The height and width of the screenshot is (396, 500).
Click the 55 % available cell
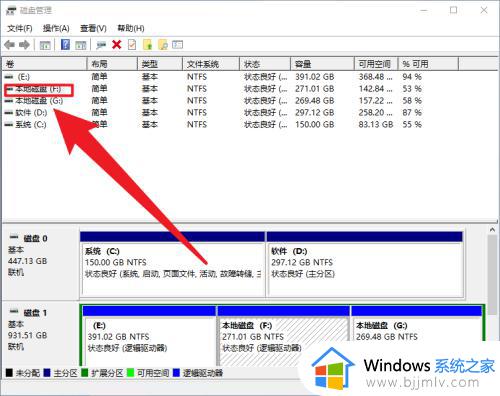coord(412,125)
